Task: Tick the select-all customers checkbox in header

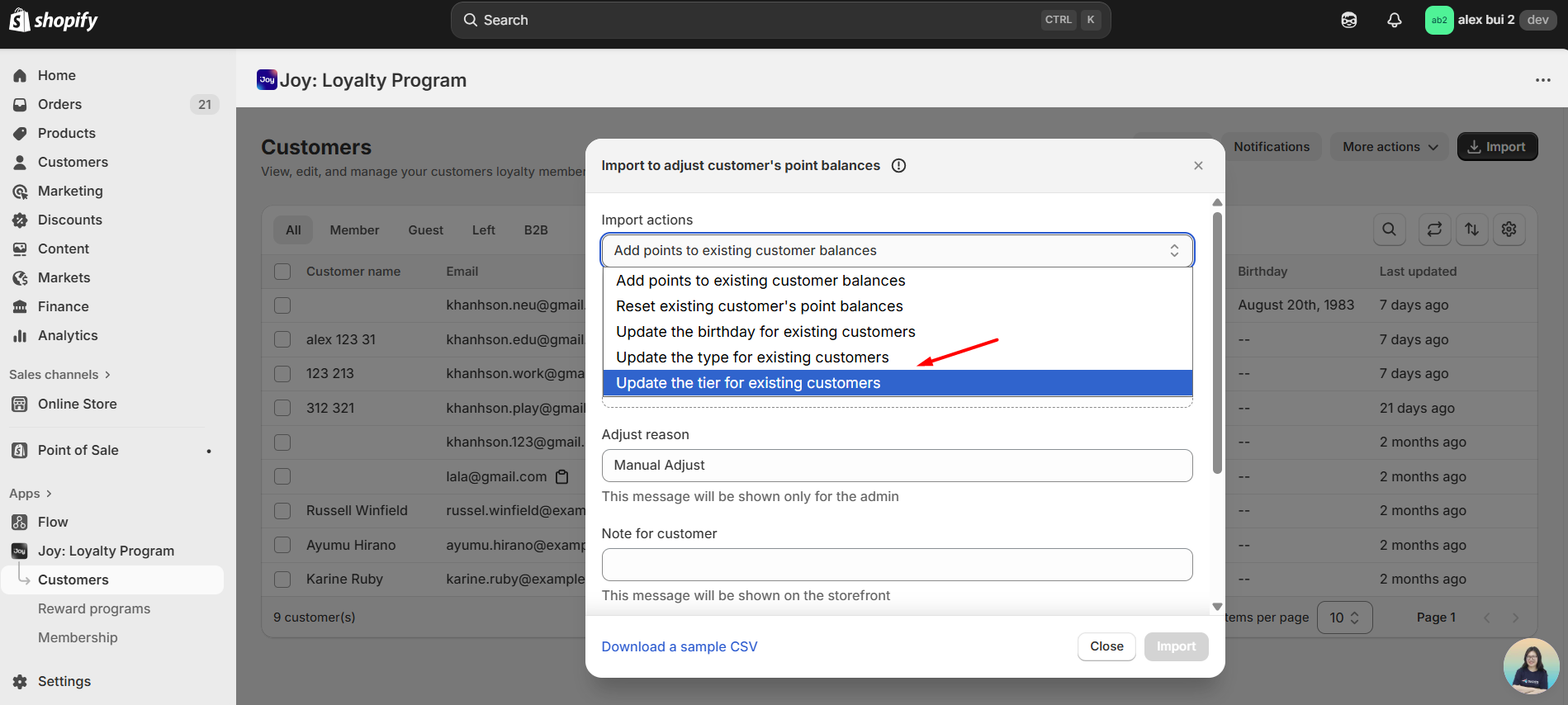Action: tap(282, 272)
